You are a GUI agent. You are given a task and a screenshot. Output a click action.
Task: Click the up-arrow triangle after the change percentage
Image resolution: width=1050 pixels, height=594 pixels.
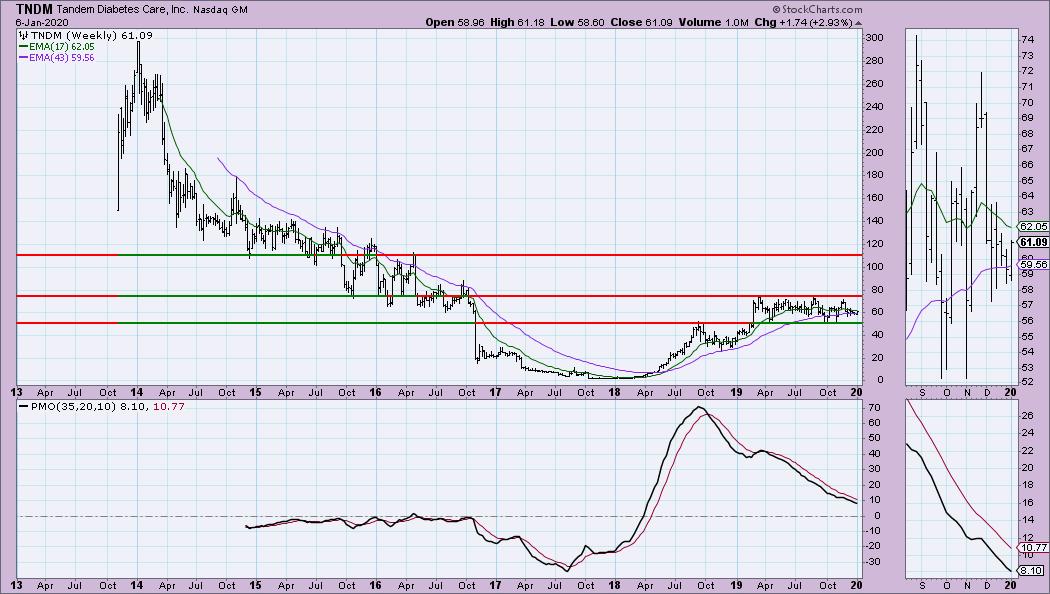click(x=858, y=23)
